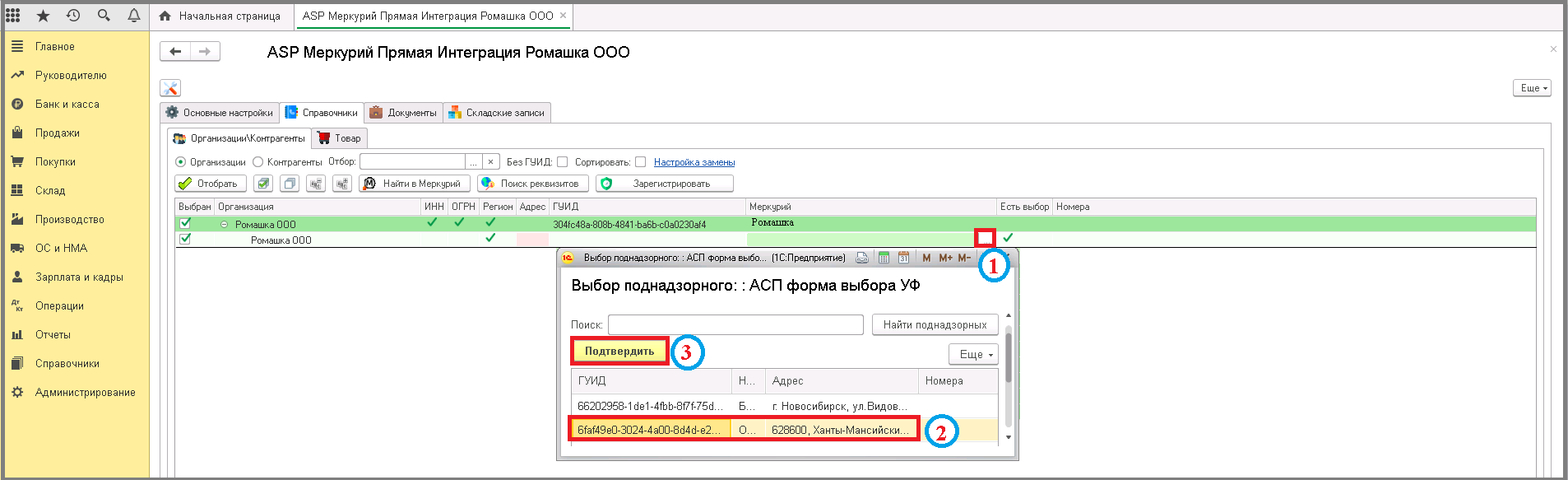The height and width of the screenshot is (480, 1568).
Task: Click the uncheck-all rows toolbar icon
Action: click(x=290, y=184)
